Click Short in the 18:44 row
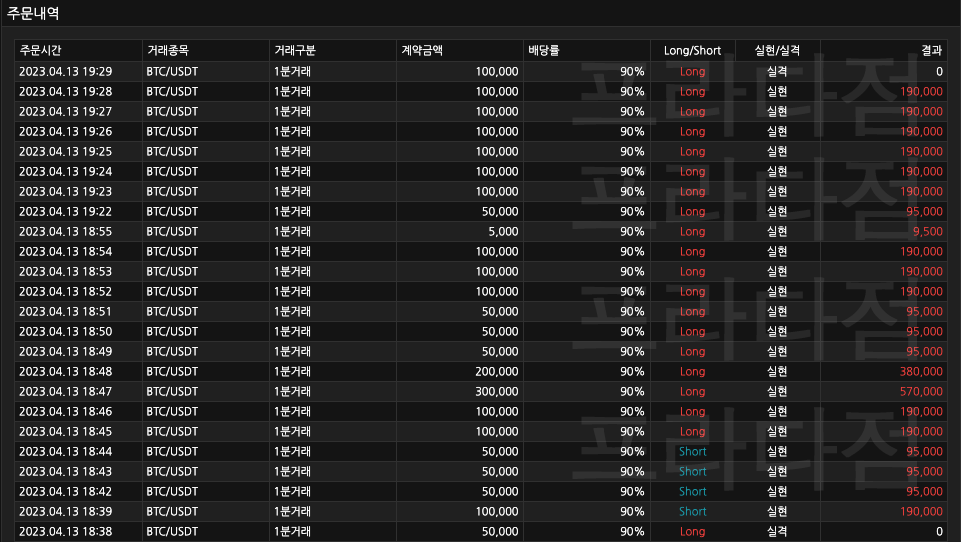This screenshot has height=542, width=961. pyautogui.click(x=693, y=451)
